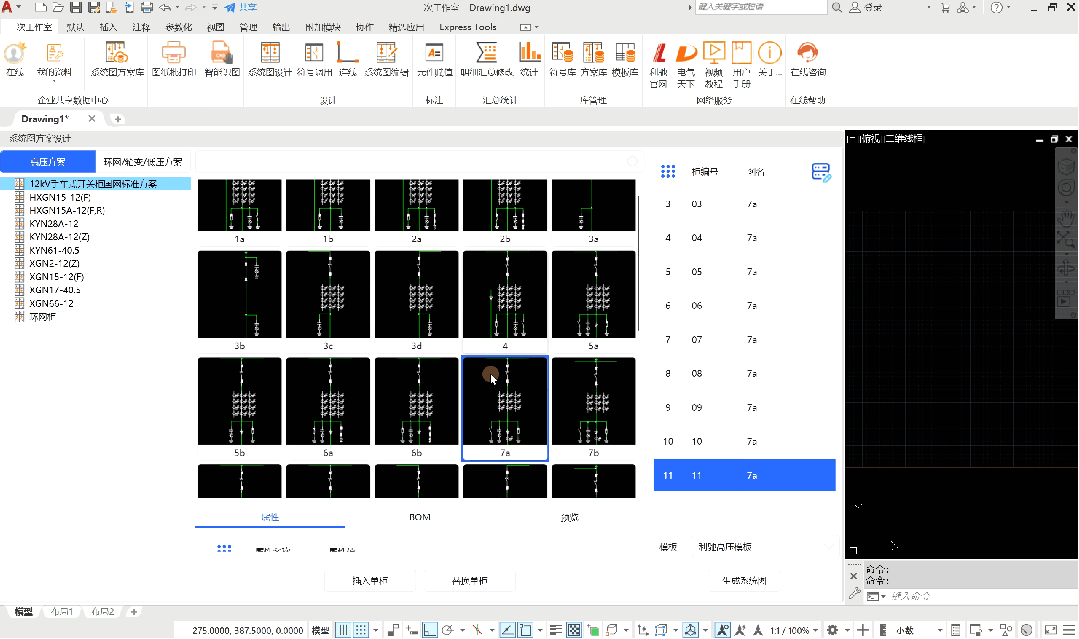
Task: Select the XGN15-12(F) tree item
Action: pos(56,277)
